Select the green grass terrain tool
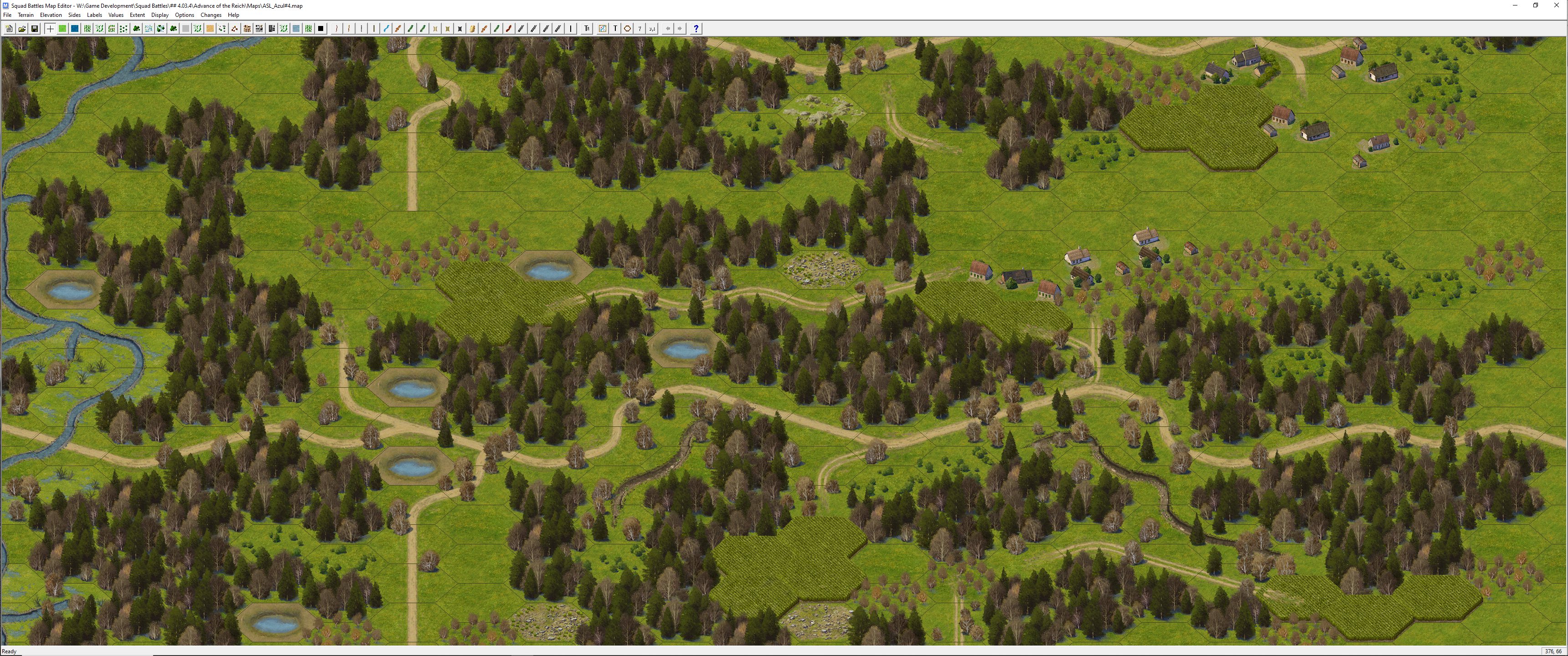The width and height of the screenshot is (1568, 656). (x=62, y=29)
